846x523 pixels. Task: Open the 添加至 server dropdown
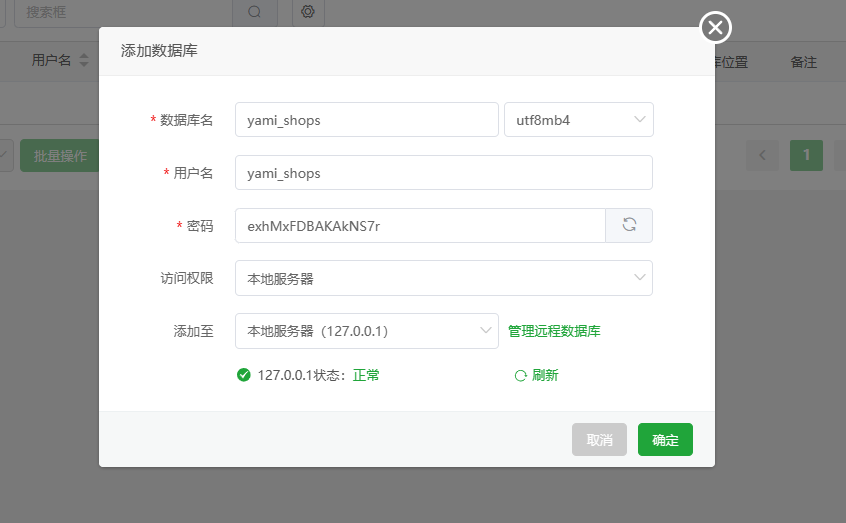click(366, 331)
